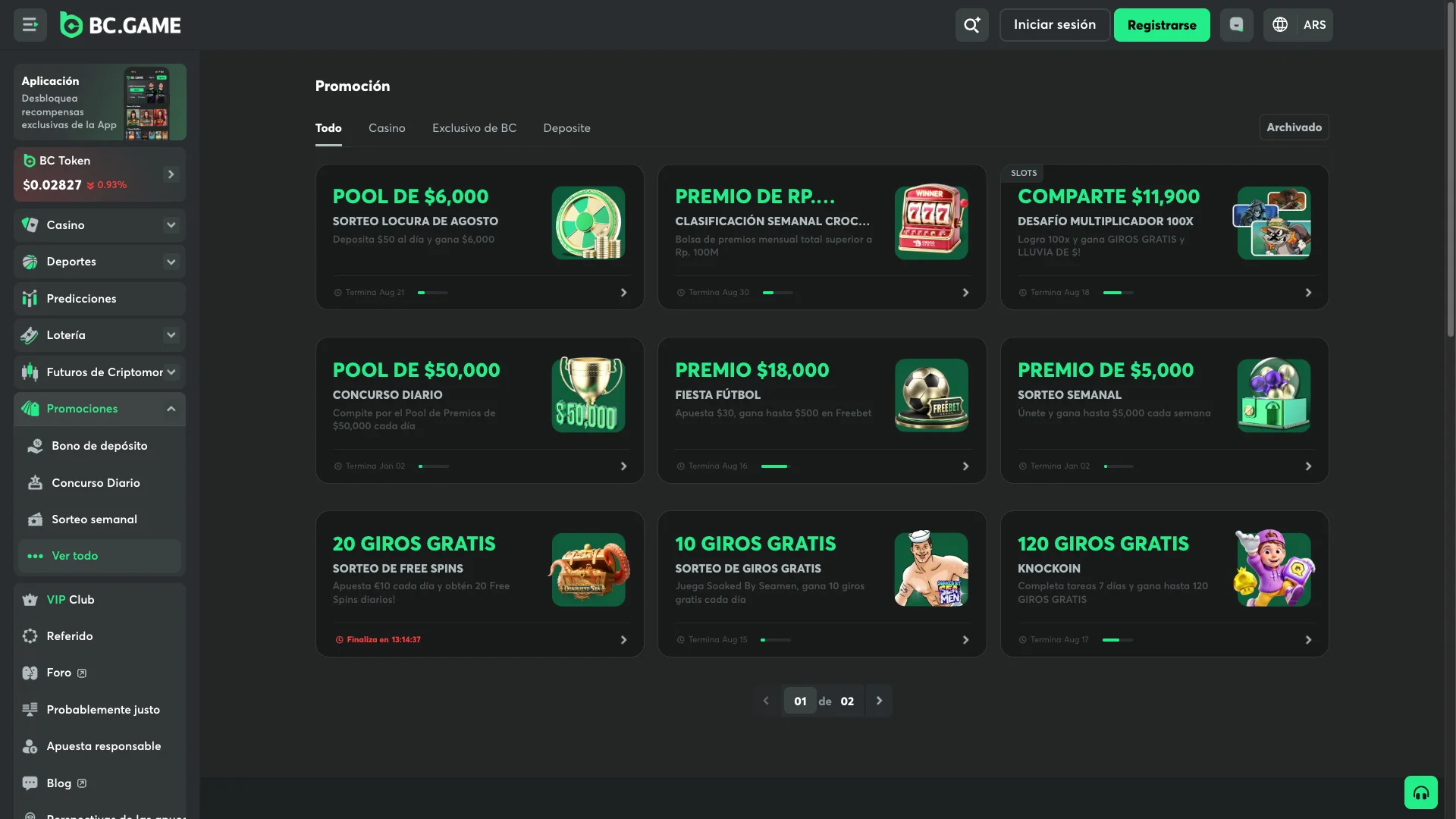Open the VIP Club crown icon

point(30,600)
